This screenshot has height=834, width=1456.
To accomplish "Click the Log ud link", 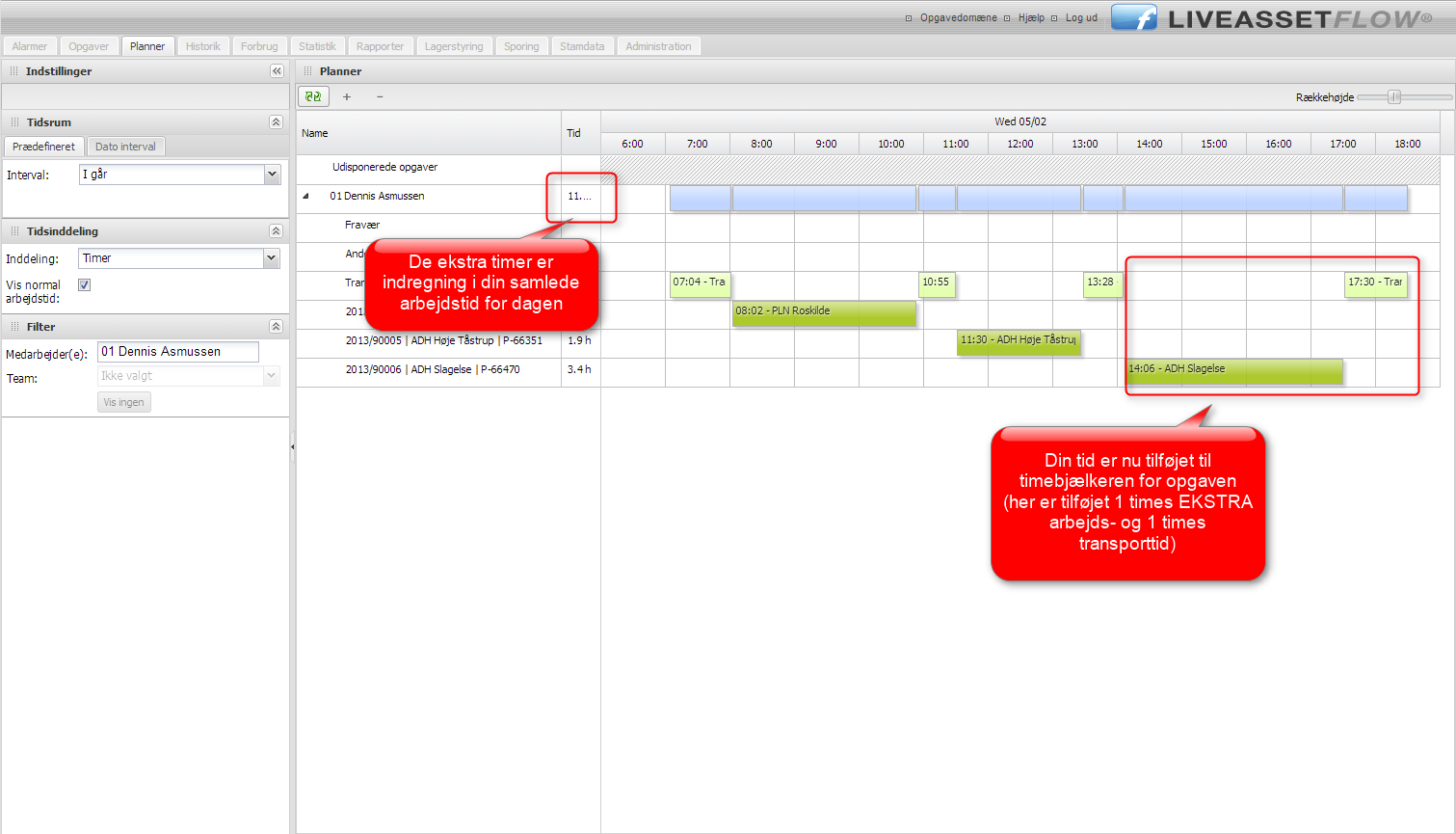I will [1081, 18].
